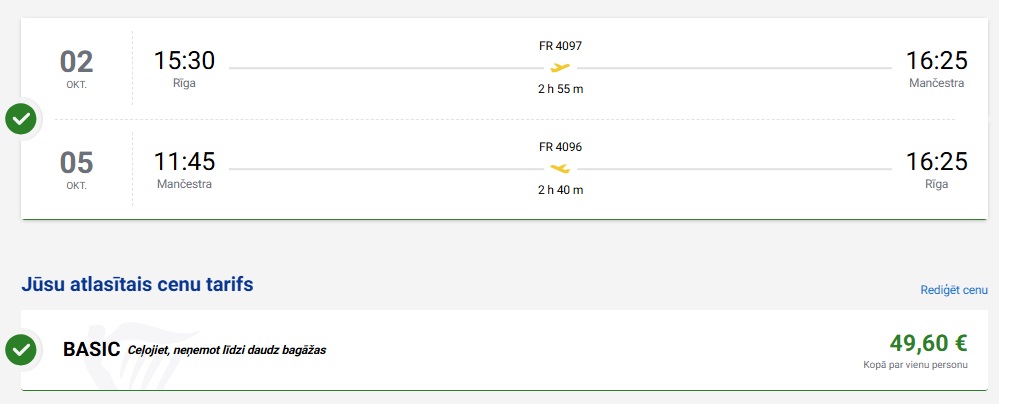Screen dimensions: 1024x404
Task: Click the Ceļojiet, neņemot līdzi daudz bagāžas text
Action: click(227, 350)
